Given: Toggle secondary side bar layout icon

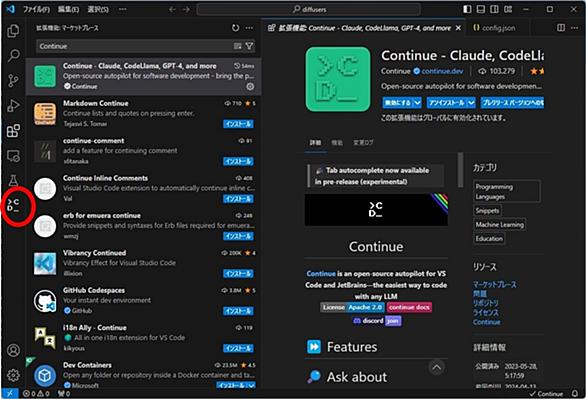Looking at the screenshot, I should click(494, 9).
